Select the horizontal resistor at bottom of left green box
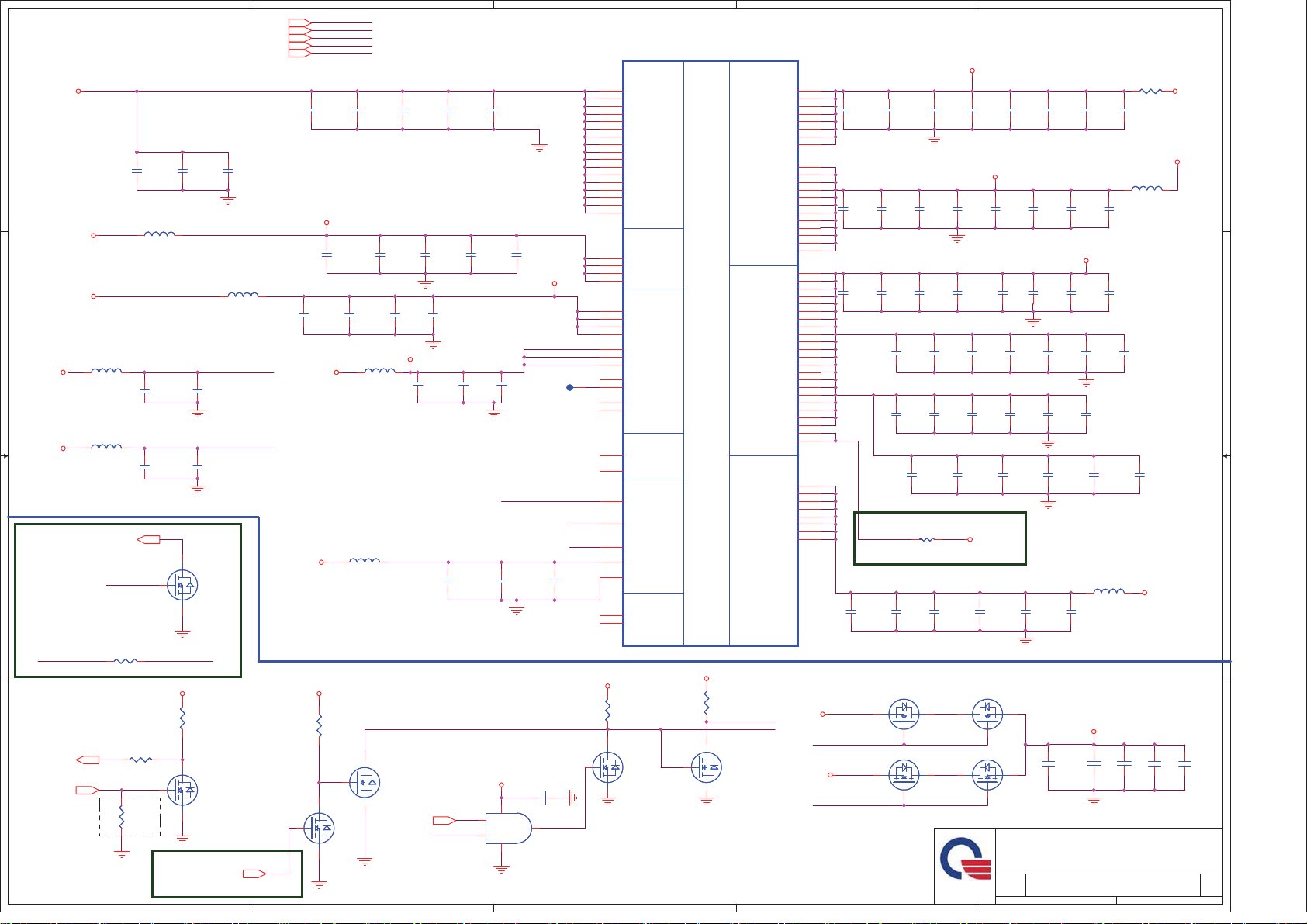1307x924 pixels. 126,661
